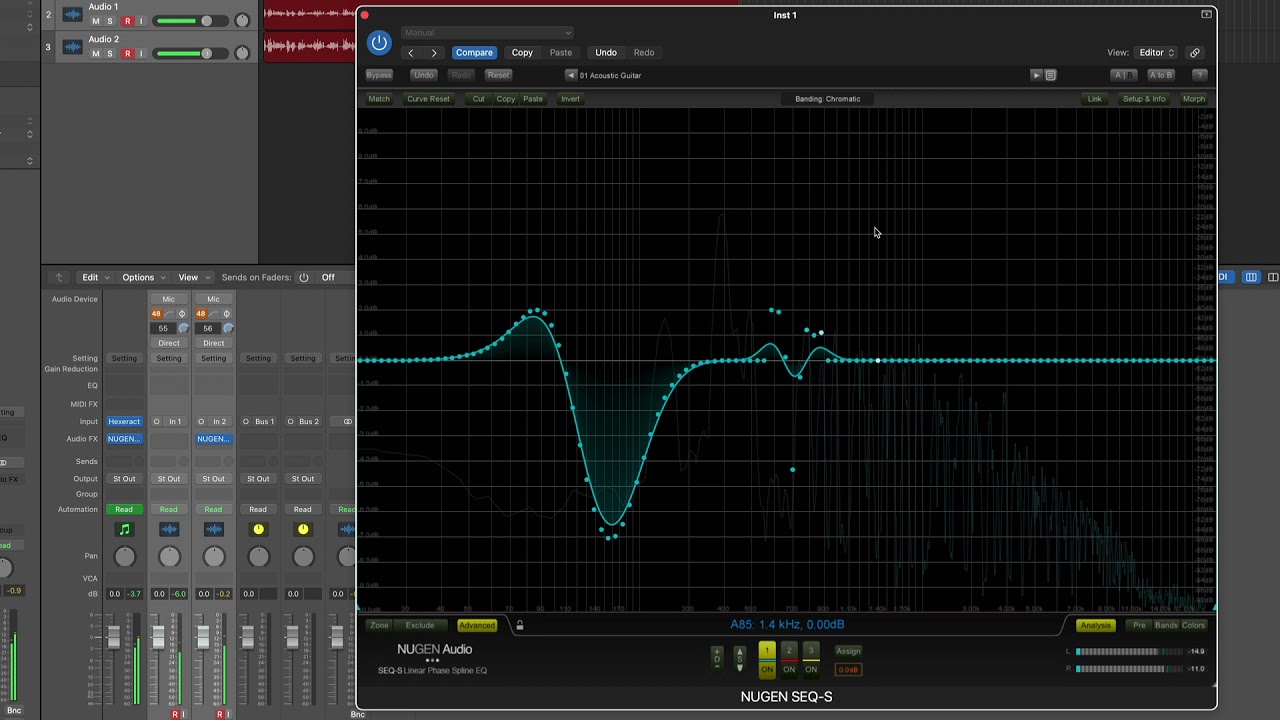Open the mixer Options dropdown
The image size is (1280, 720).
[143, 277]
